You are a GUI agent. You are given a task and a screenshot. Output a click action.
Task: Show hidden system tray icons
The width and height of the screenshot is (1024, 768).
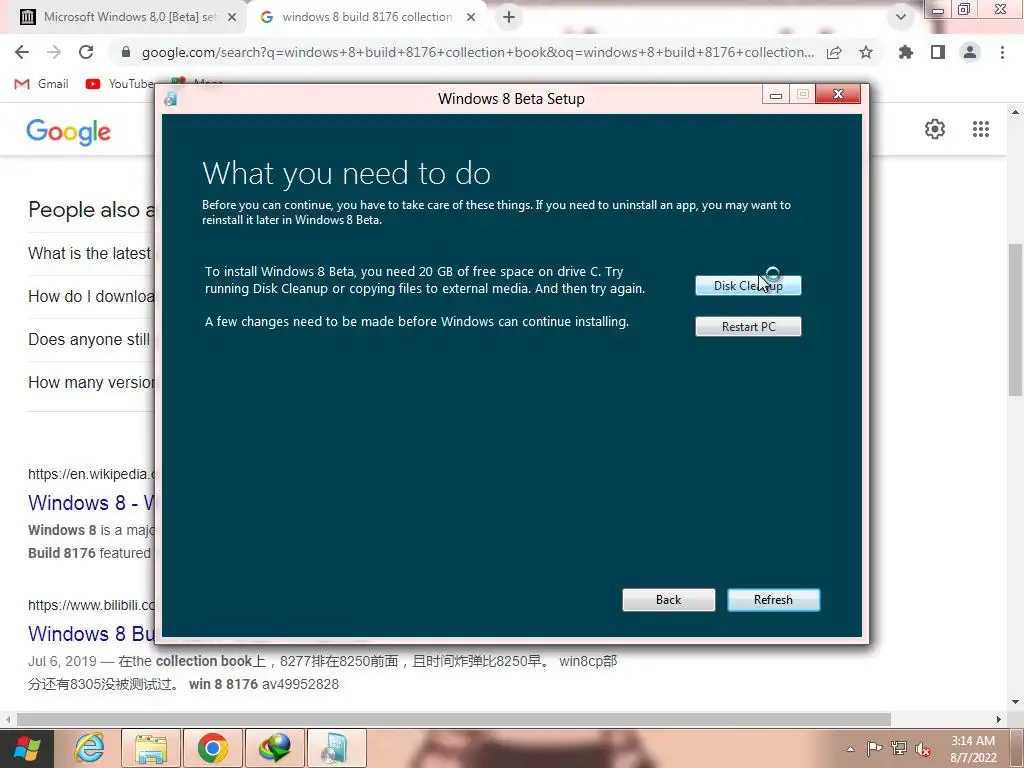850,749
